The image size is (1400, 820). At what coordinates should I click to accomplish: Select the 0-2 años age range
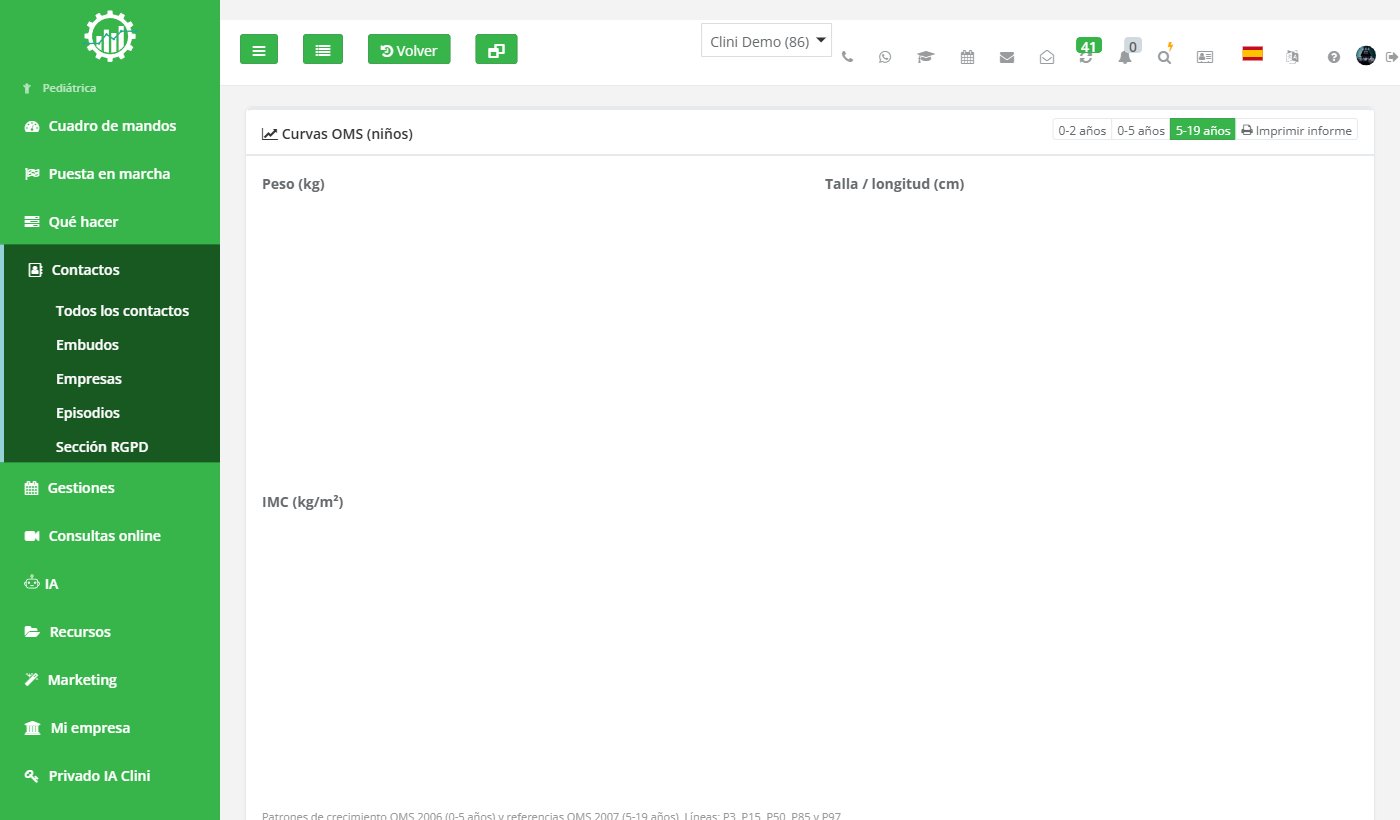[x=1082, y=130]
